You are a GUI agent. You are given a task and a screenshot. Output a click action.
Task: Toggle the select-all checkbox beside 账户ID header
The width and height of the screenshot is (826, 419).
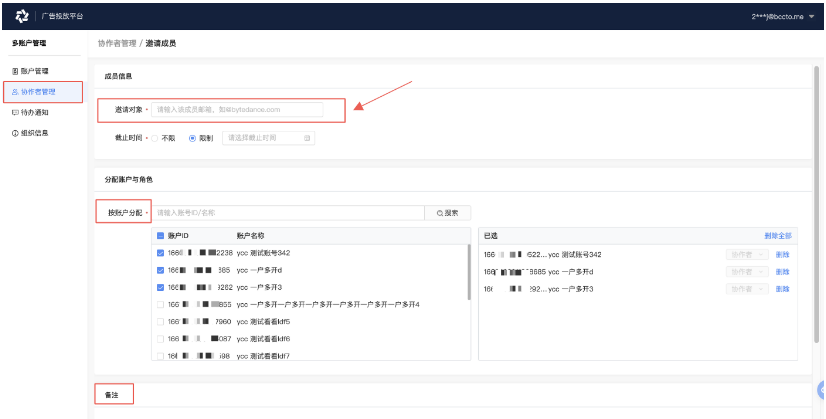160,236
